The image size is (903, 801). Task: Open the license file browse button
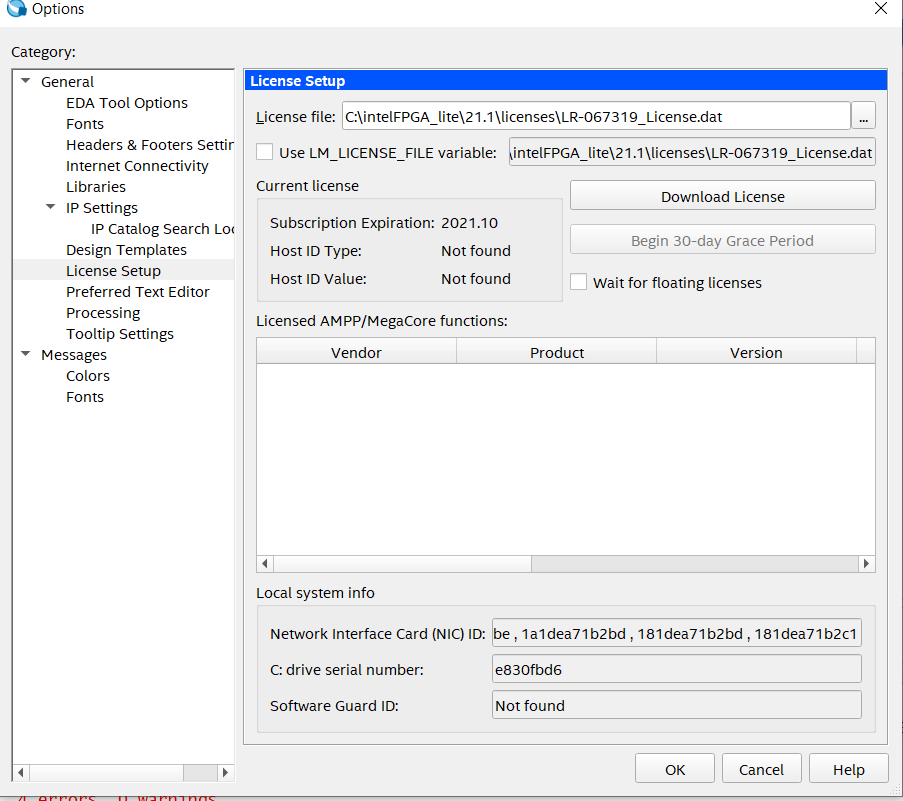(863, 116)
